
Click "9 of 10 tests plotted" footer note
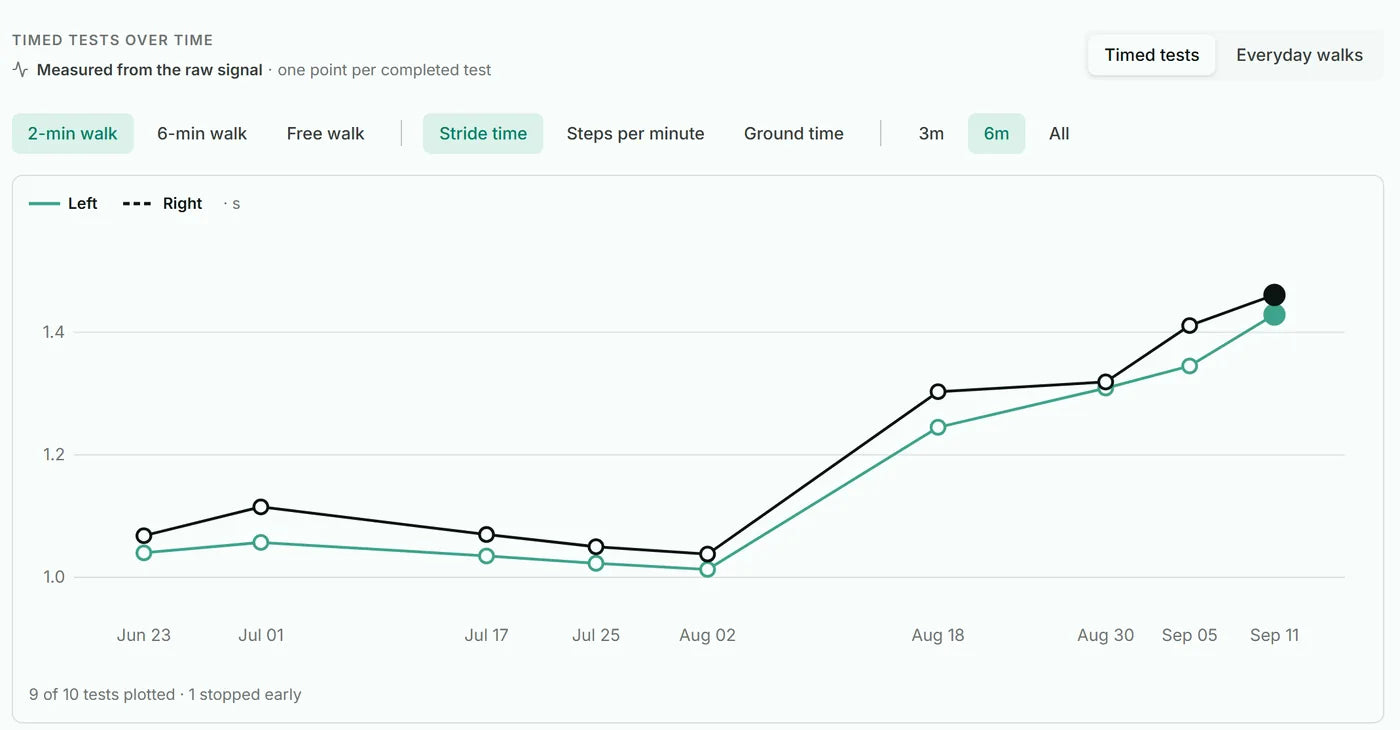coord(102,694)
